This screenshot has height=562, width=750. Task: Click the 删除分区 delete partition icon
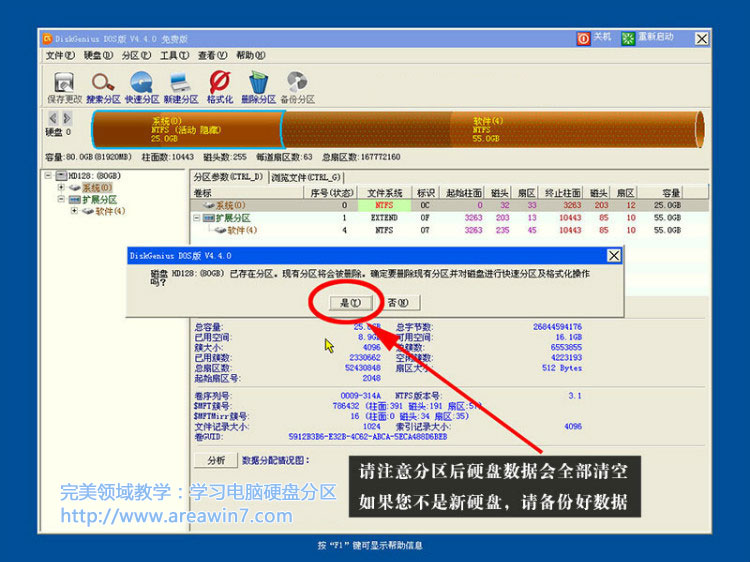258,87
